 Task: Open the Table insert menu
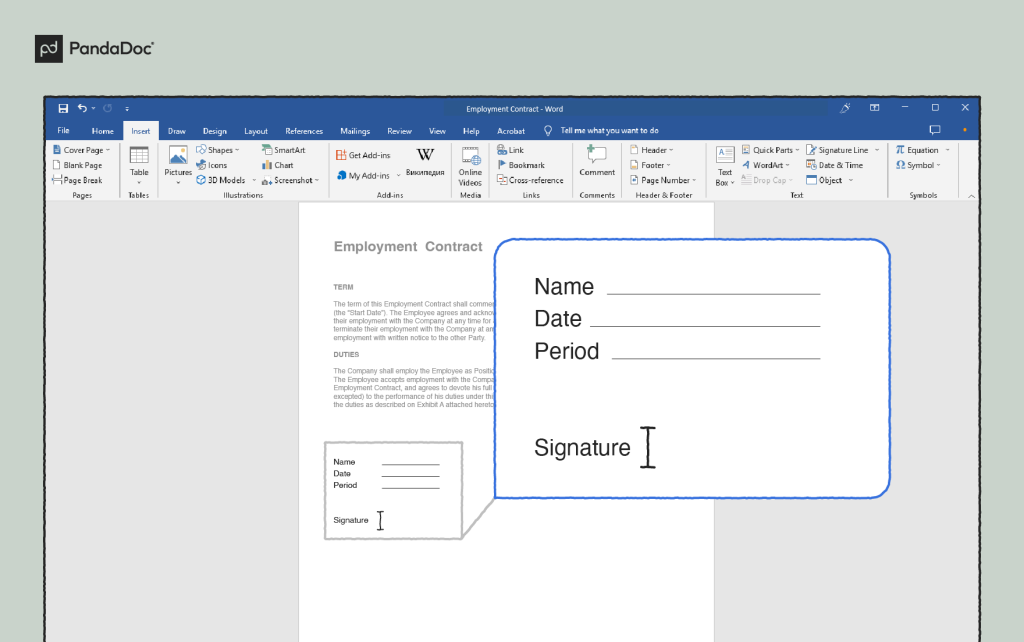[139, 165]
